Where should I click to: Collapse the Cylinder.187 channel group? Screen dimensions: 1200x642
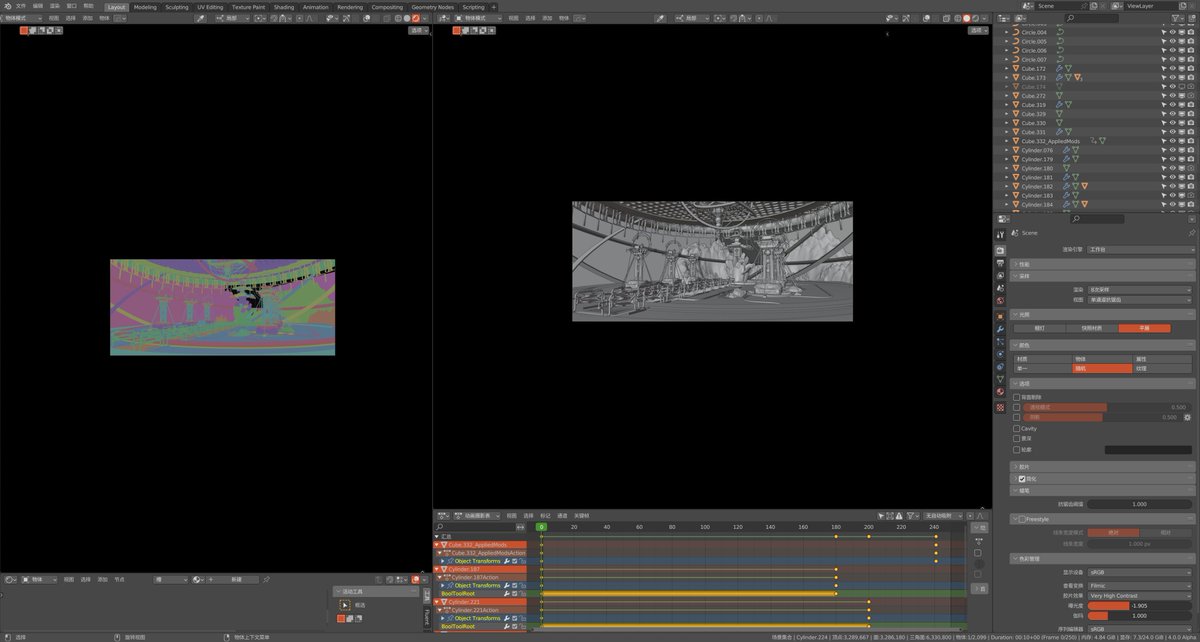click(x=436, y=569)
